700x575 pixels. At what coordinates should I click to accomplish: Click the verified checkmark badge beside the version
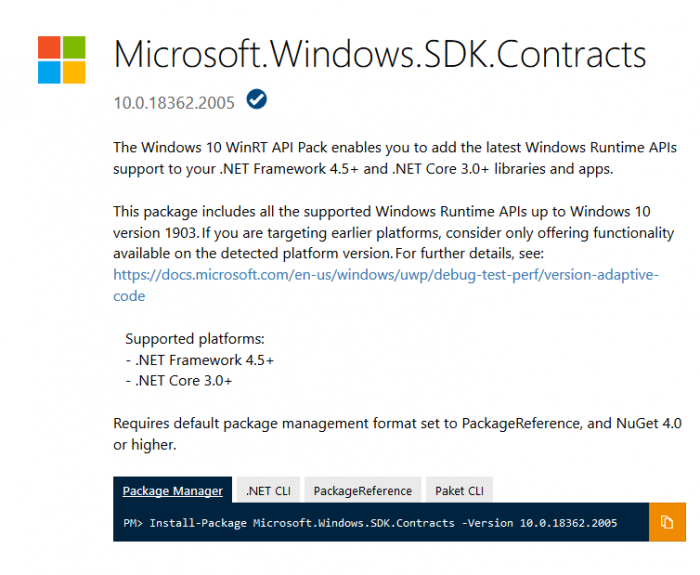(256, 100)
